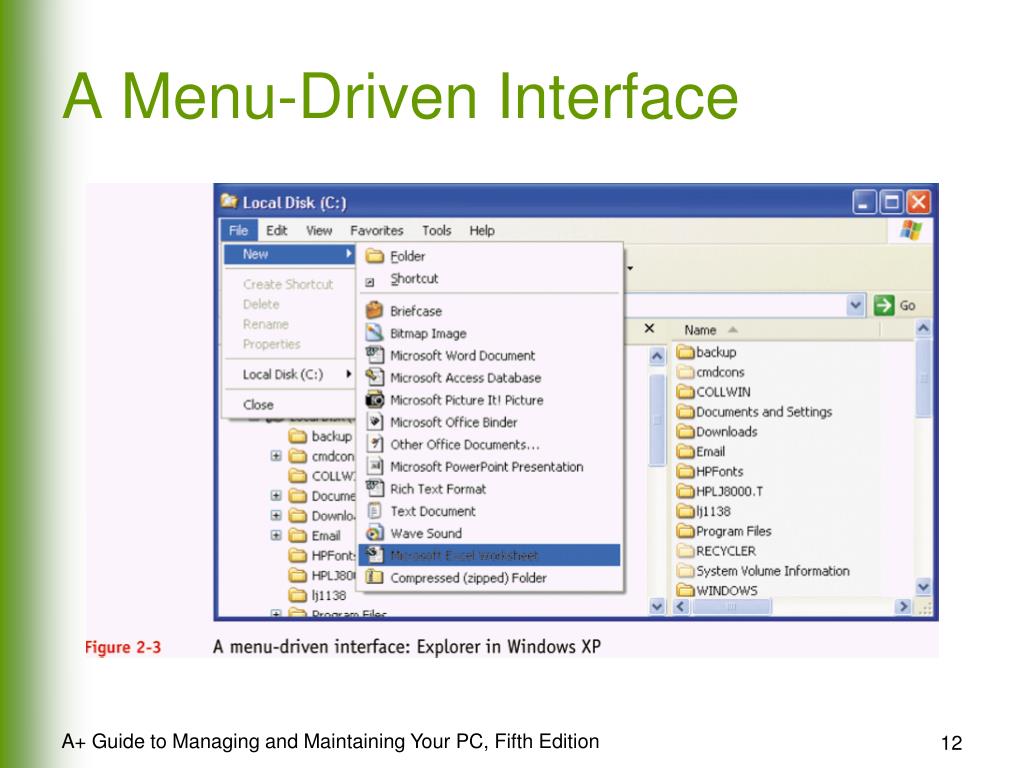Click the folder tree scroll up arrow
Image resolution: width=1024 pixels, height=768 pixels.
pos(657,356)
